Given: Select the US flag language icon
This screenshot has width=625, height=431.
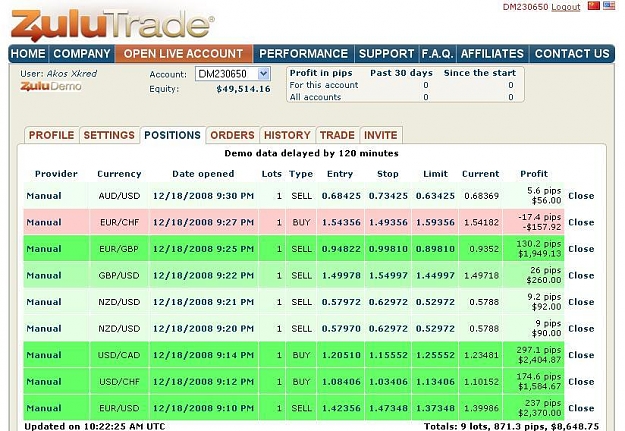Looking at the screenshot, I should [x=609, y=6].
